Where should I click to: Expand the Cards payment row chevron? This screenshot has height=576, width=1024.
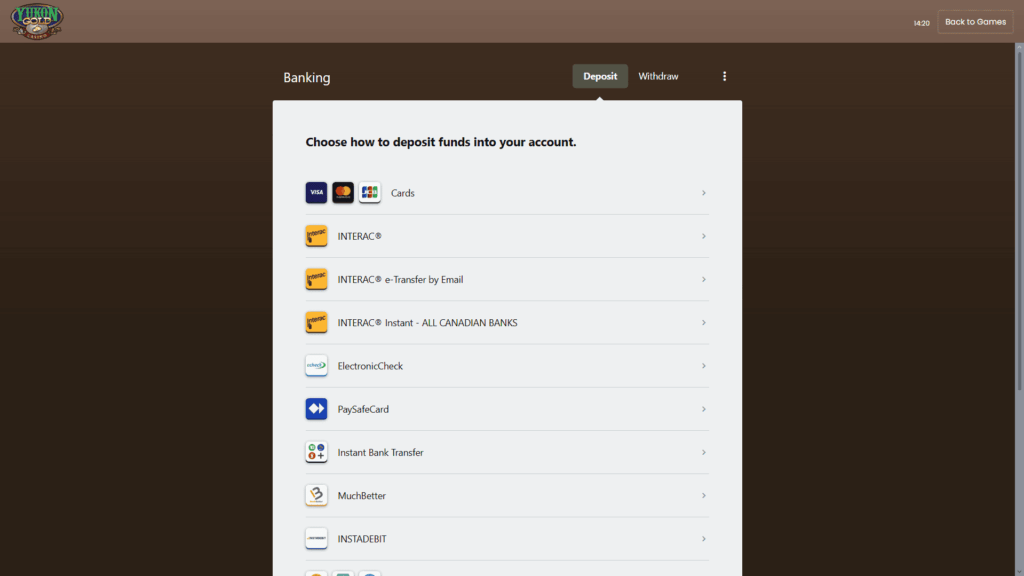[703, 192]
